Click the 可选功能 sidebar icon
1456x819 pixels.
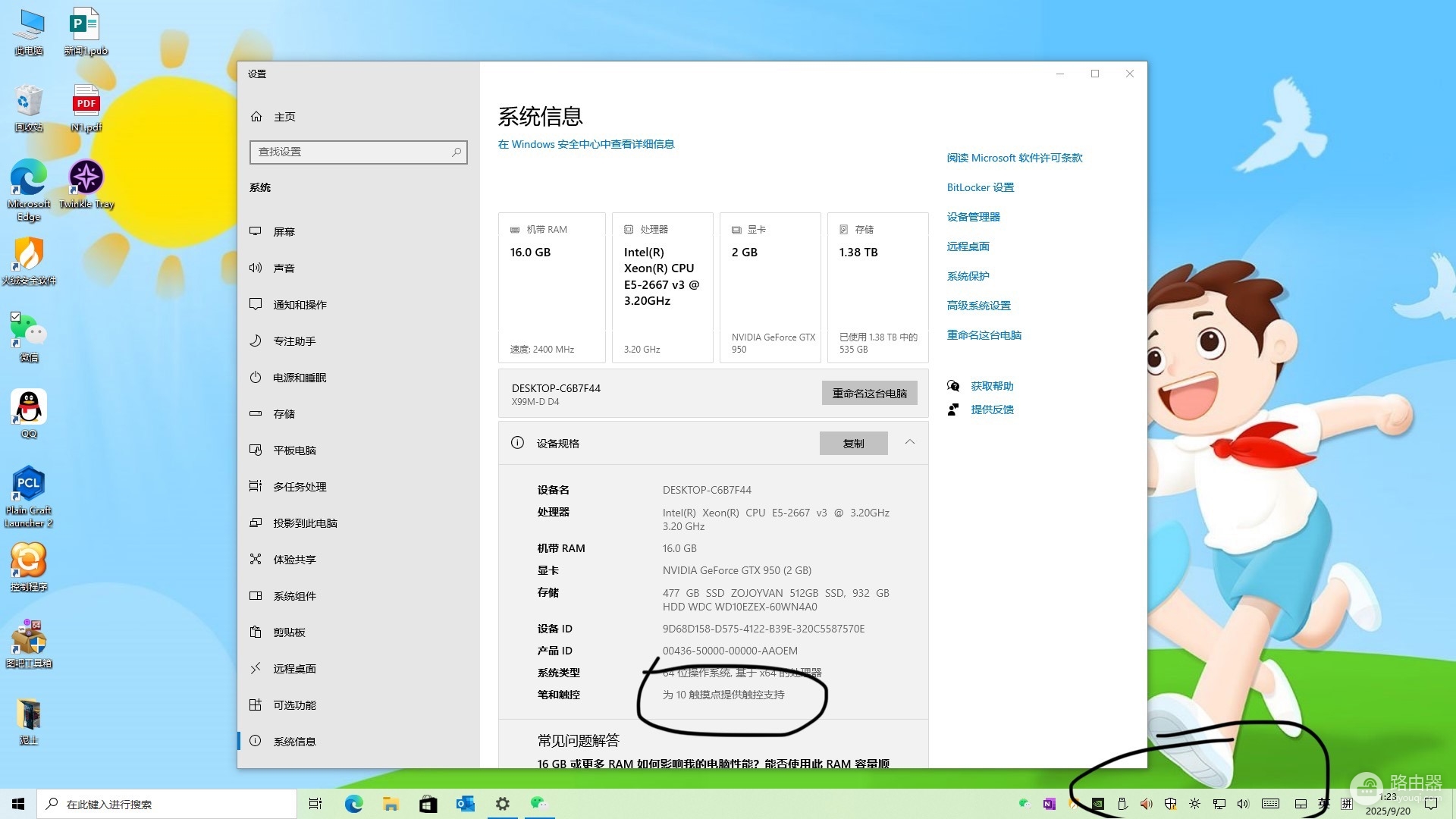coord(256,704)
